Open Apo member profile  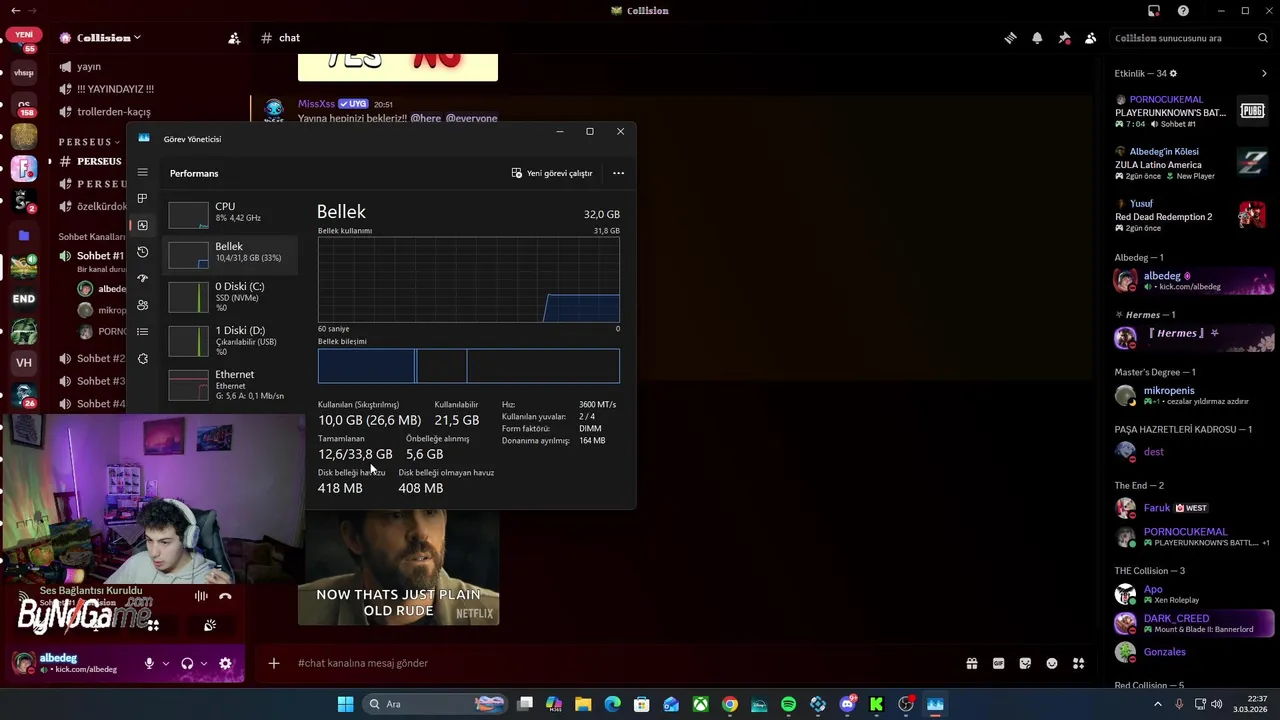(x=1193, y=594)
